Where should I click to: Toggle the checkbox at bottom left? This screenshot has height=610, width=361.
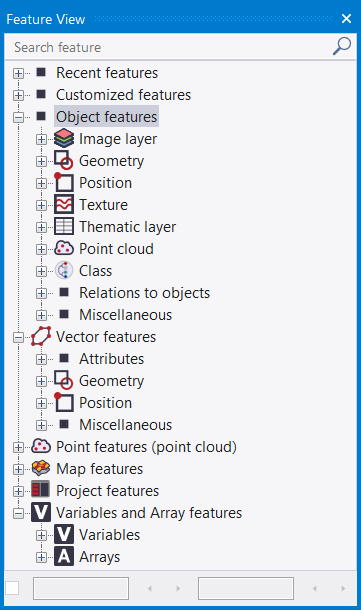[x=12, y=588]
